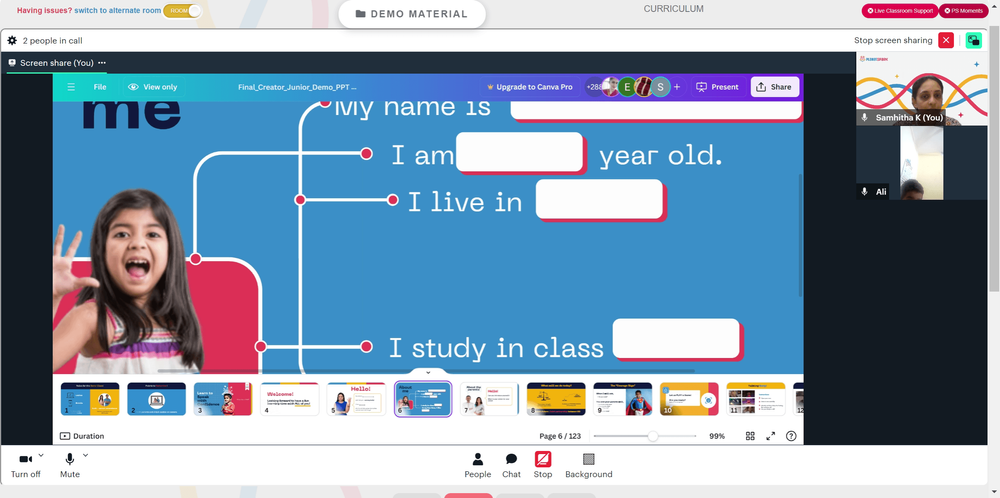
Task: Switch to the CURRICULUM tab
Action: click(673, 9)
